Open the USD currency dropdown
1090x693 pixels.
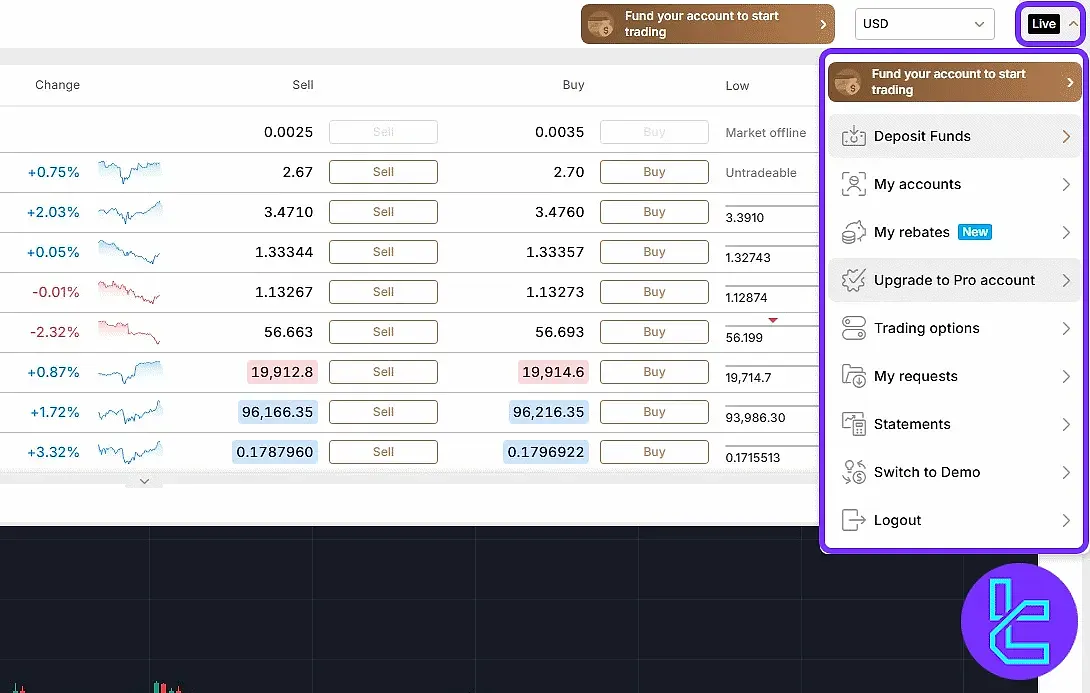tap(924, 24)
